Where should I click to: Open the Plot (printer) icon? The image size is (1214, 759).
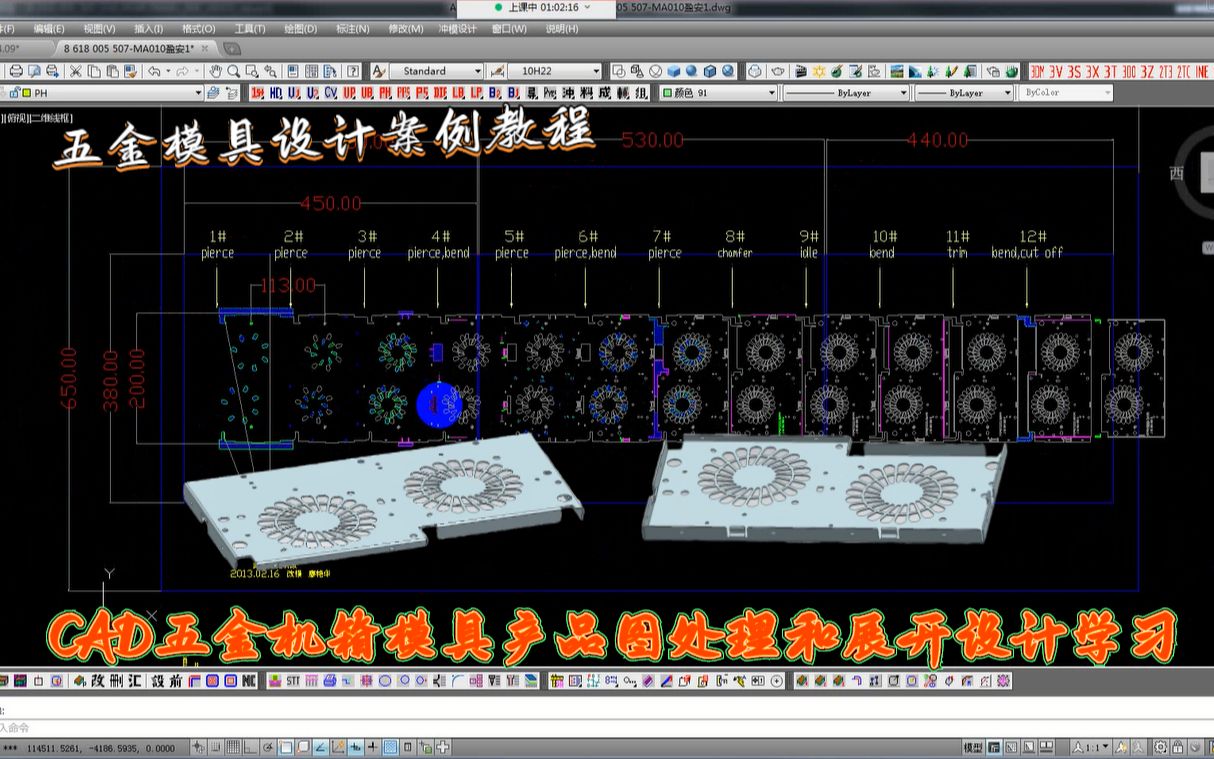tap(16, 71)
